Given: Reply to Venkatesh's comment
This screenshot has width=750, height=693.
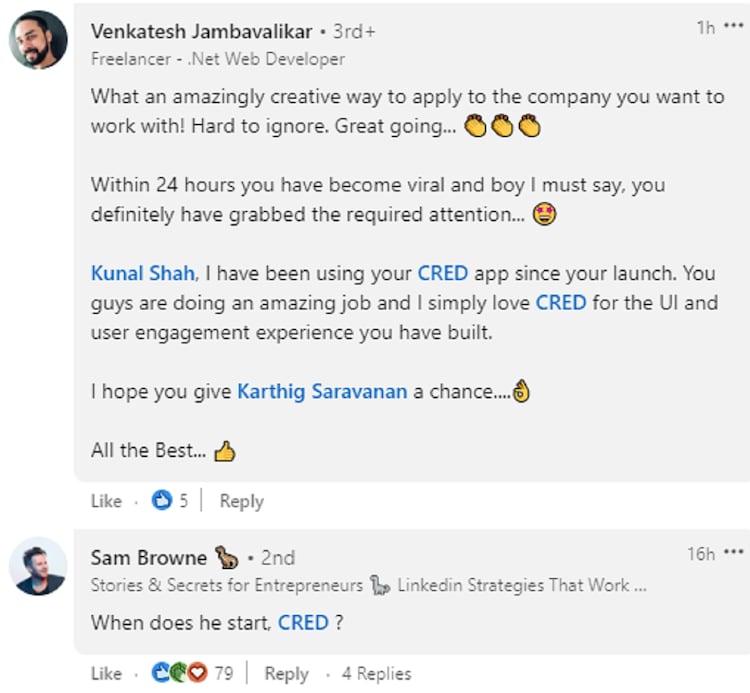Looking at the screenshot, I should tap(241, 501).
